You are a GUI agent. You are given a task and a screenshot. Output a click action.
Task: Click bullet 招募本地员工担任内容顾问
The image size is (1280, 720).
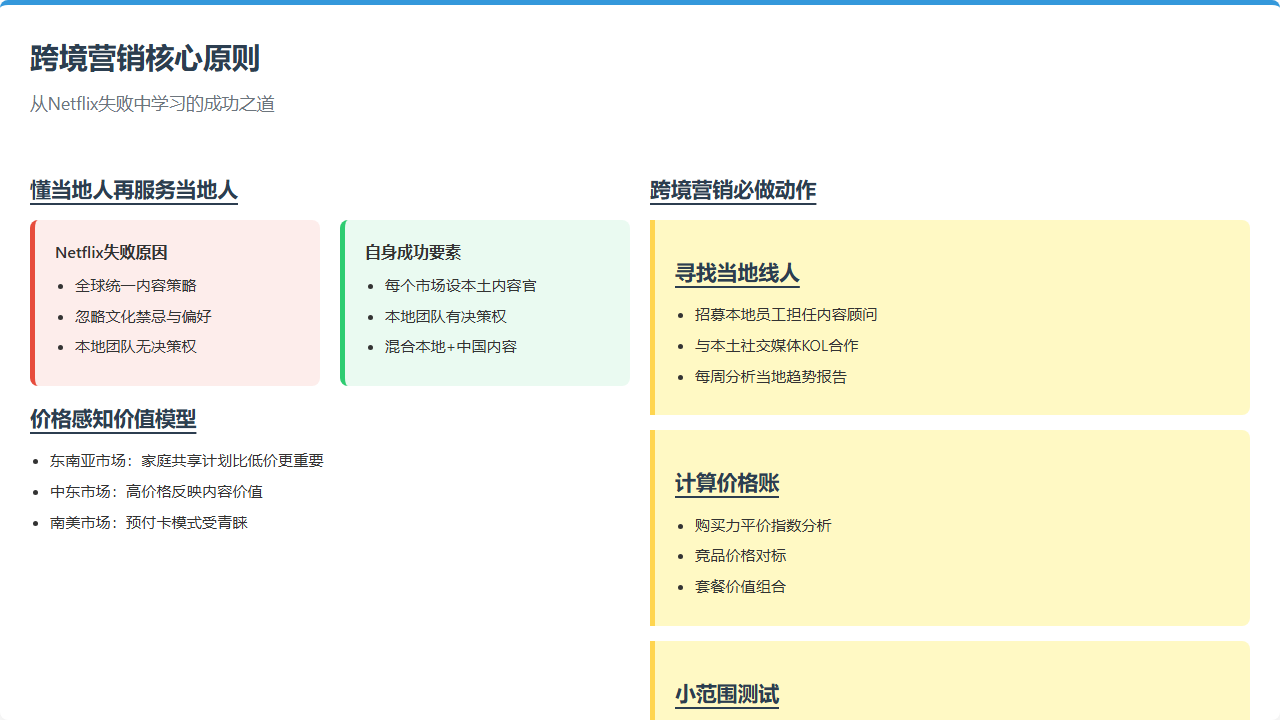[x=786, y=315]
